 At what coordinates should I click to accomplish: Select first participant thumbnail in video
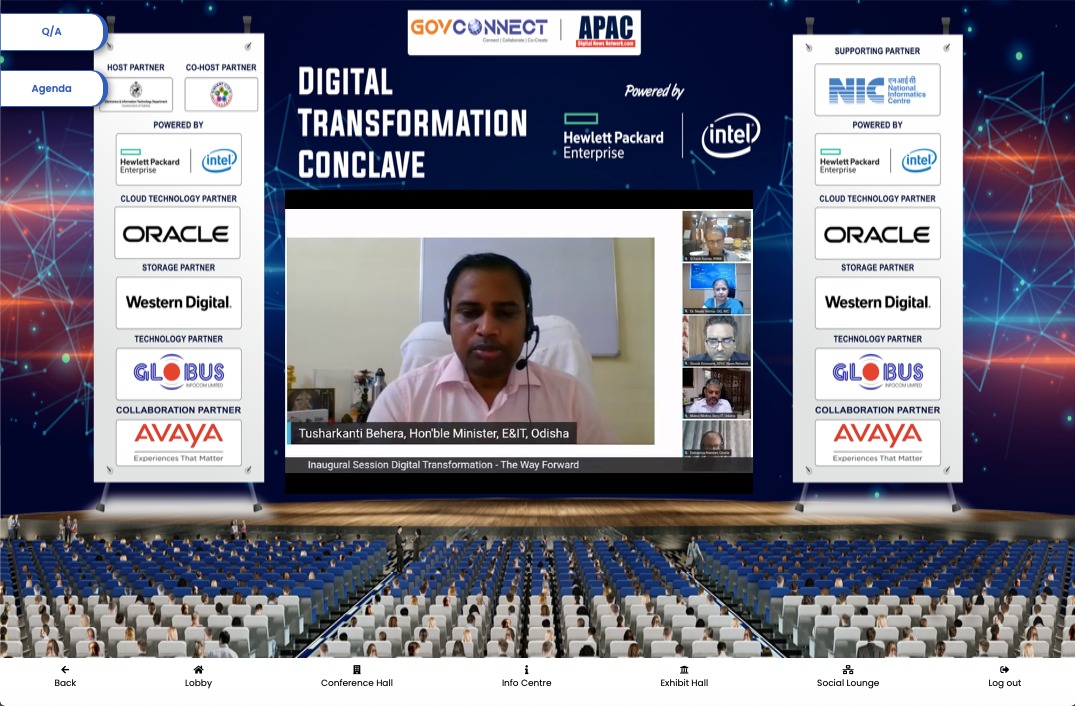pos(716,236)
